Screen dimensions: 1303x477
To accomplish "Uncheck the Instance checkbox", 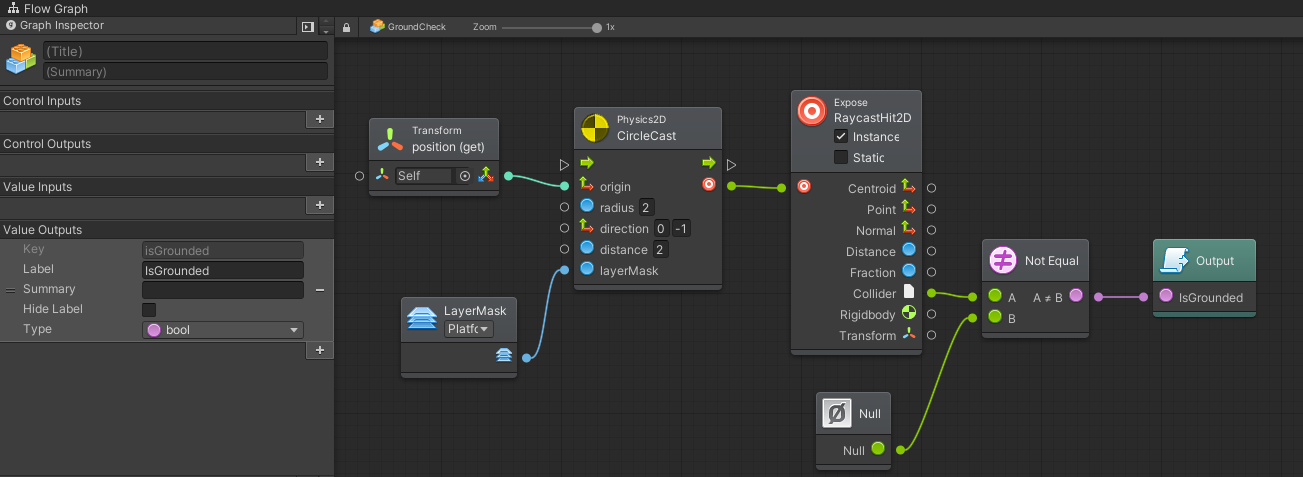I will tap(841, 137).
